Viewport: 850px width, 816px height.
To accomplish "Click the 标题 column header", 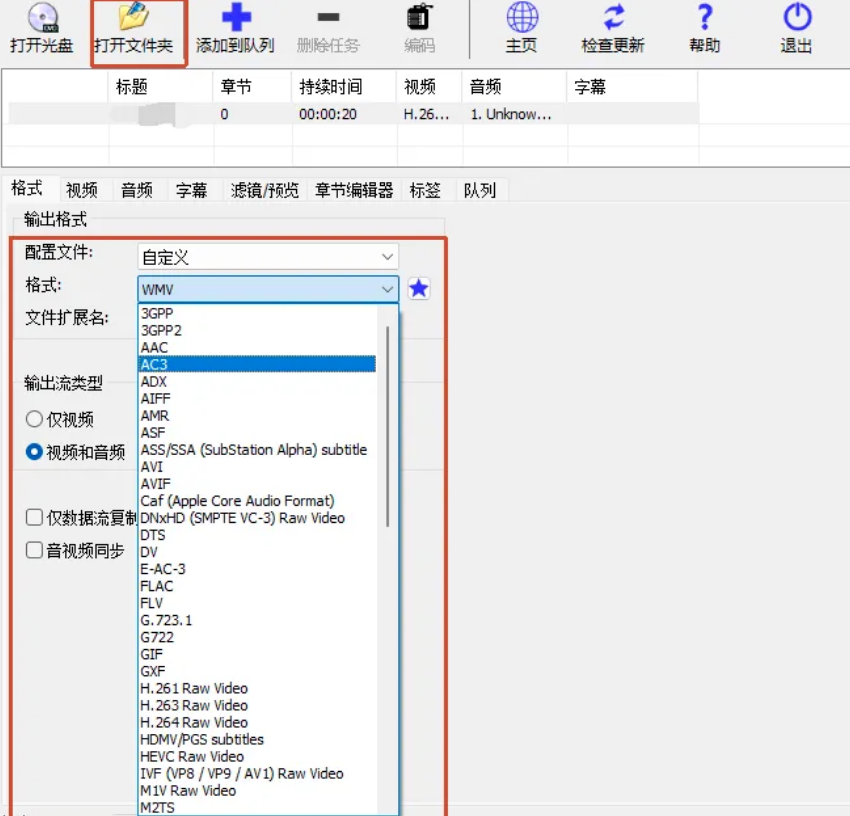I will pos(160,86).
